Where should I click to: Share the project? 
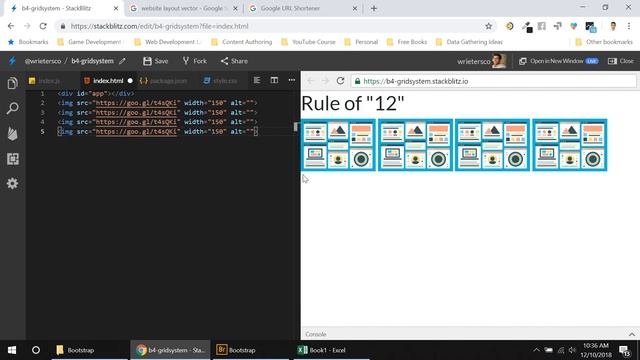(x=234, y=61)
